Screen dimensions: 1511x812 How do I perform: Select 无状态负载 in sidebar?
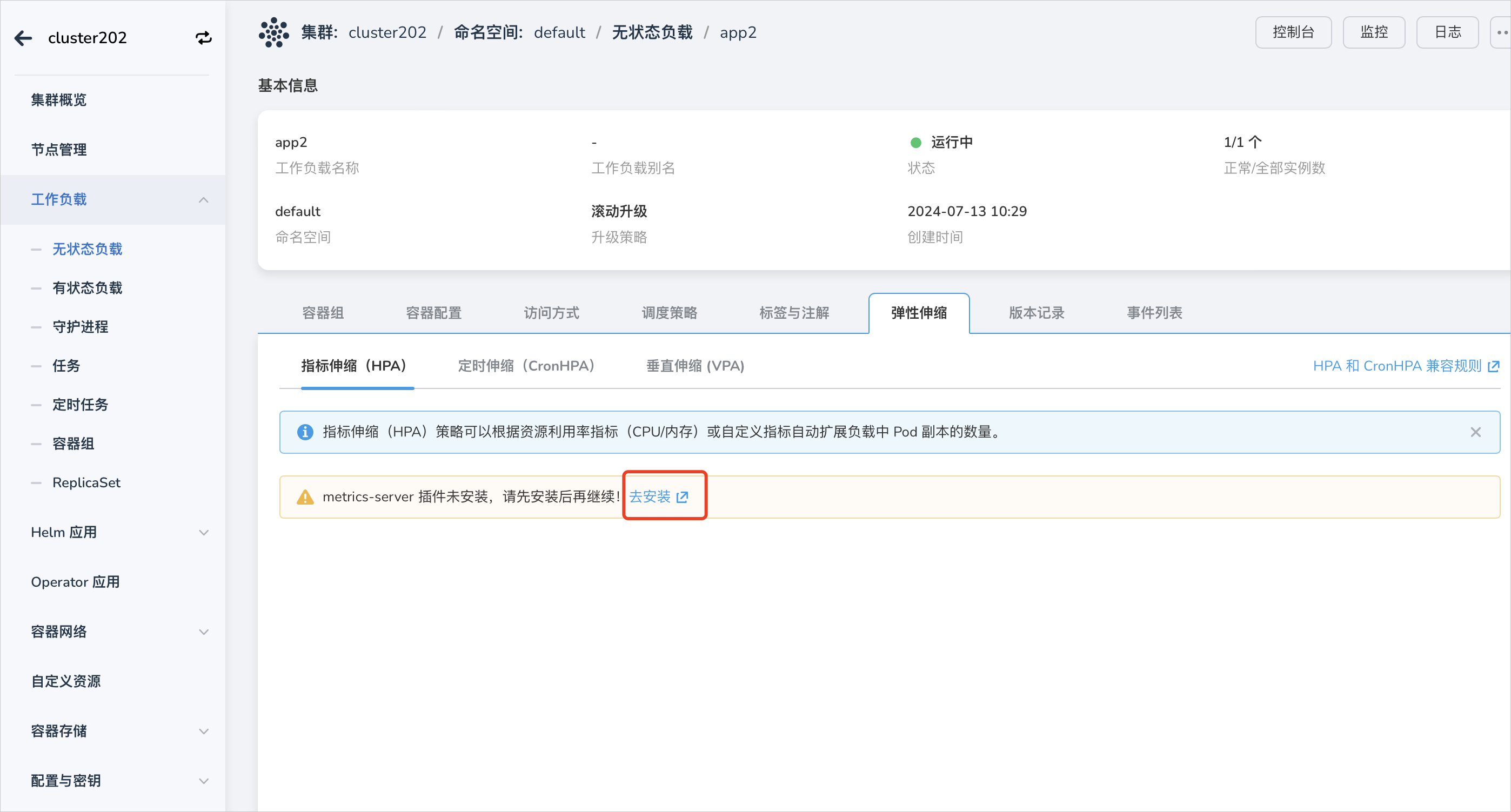[x=88, y=249]
